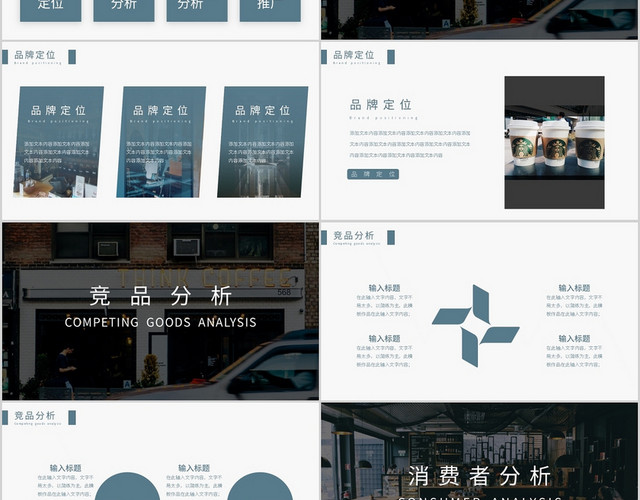Click the small 品牌定位 pill button under the paragraph
Viewport: 640px width, 500px height.
(x=373, y=174)
